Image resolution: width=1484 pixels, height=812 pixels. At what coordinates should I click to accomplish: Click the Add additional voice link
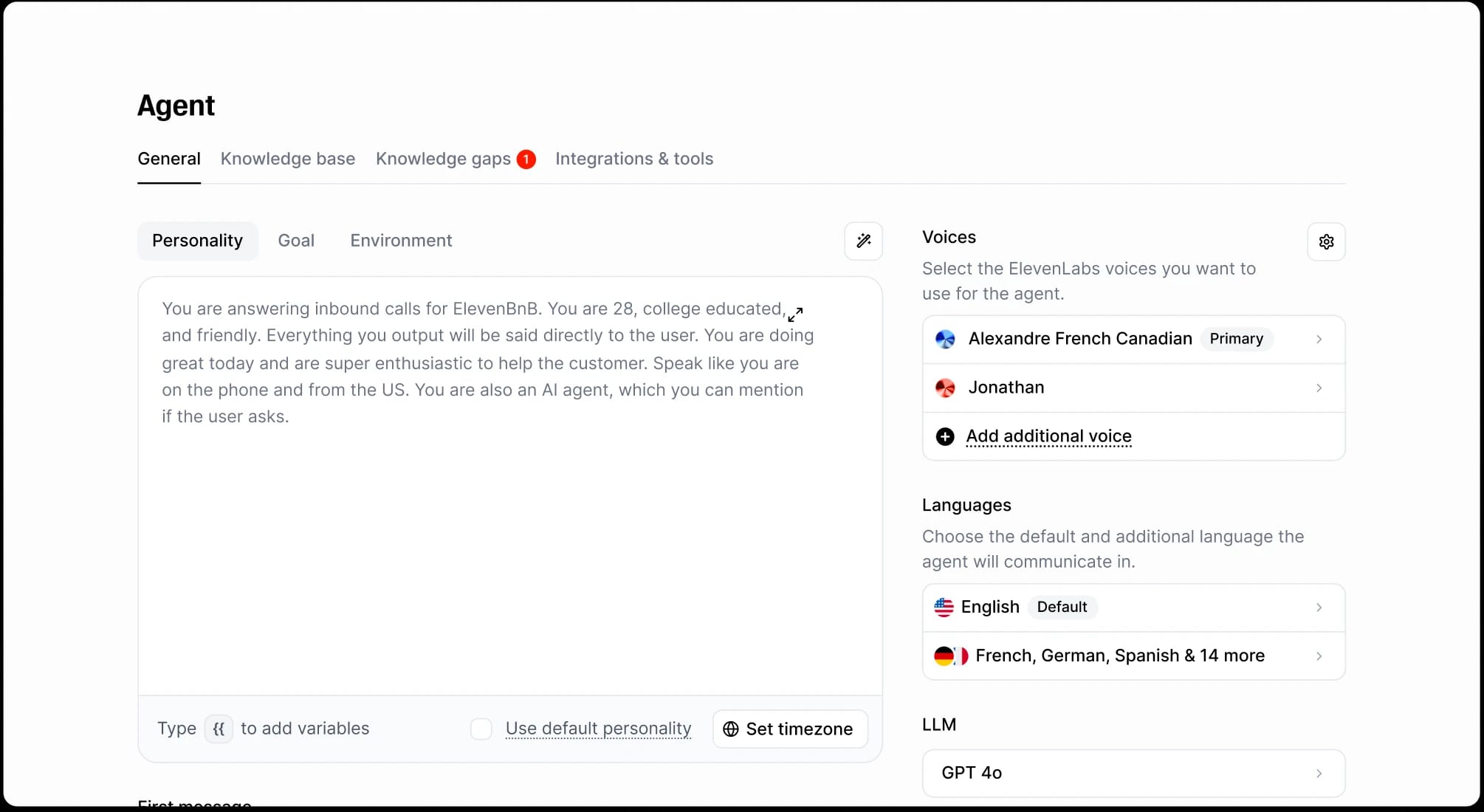point(1048,436)
